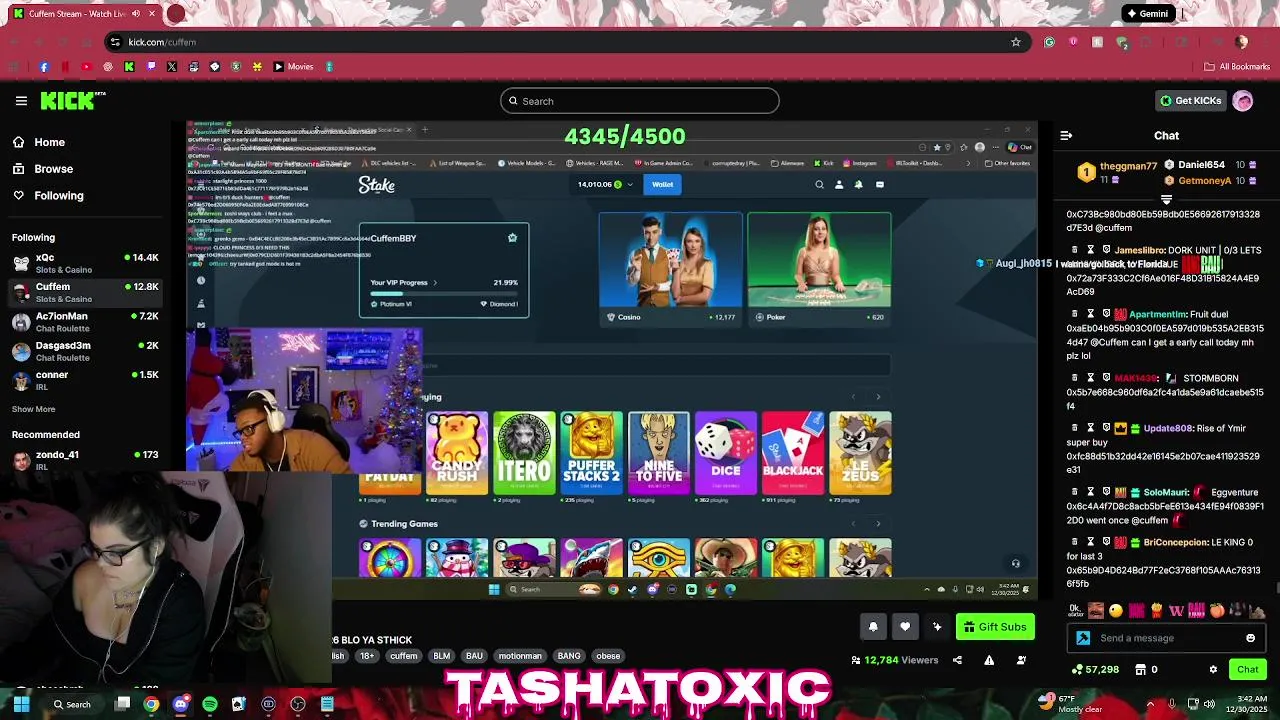
Task: Click the green Chat send button
Action: 1247,670
